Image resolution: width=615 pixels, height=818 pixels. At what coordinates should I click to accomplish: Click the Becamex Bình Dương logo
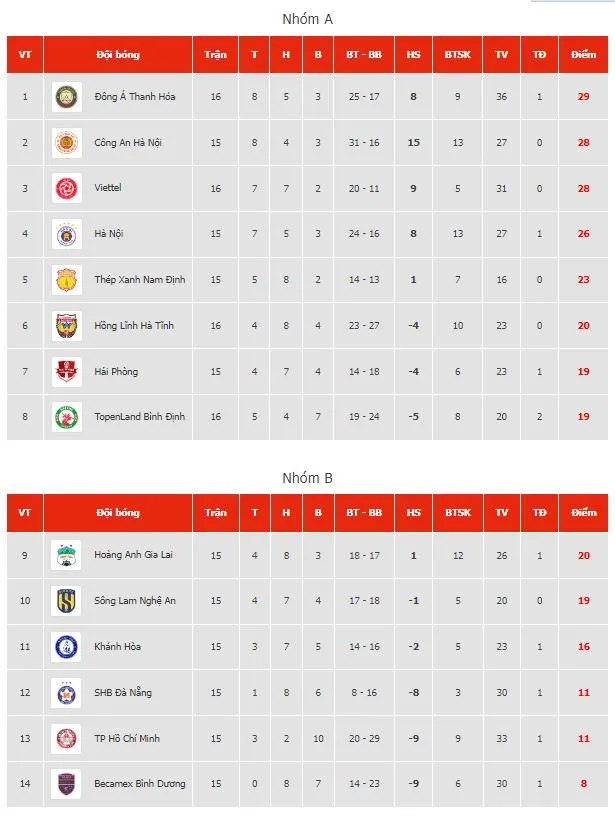point(67,784)
